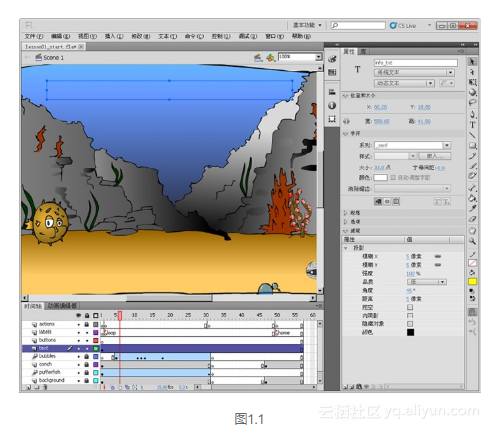The height and width of the screenshot is (430, 490).
Task: Open the 文件(F) menu
Action: pos(34,36)
